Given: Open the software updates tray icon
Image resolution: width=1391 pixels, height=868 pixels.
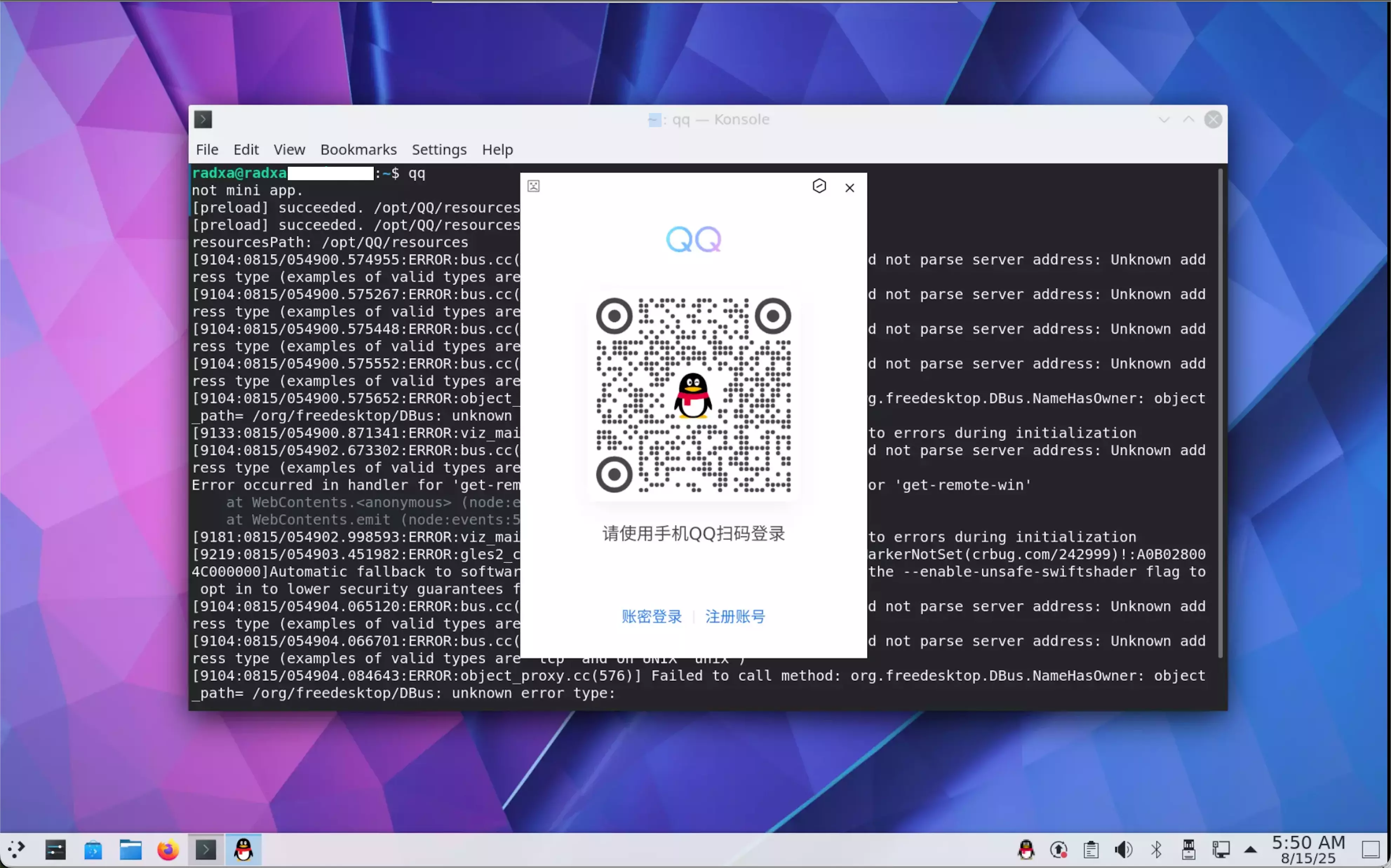Looking at the screenshot, I should click(x=1059, y=850).
